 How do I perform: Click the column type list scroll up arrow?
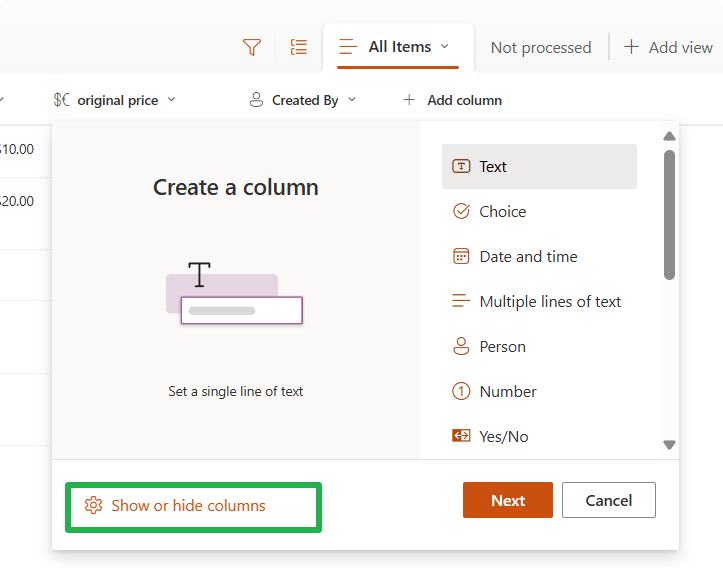(670, 136)
